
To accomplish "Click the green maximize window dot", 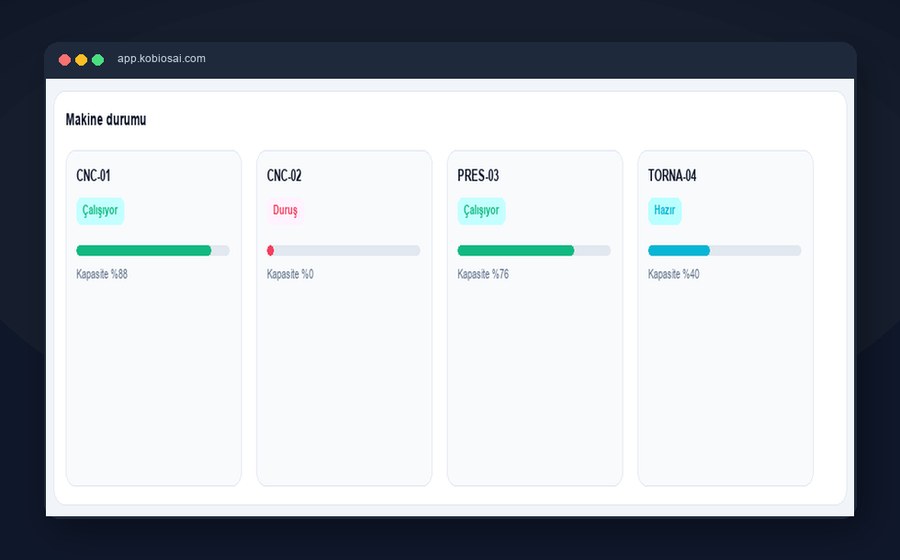I will pos(98,60).
